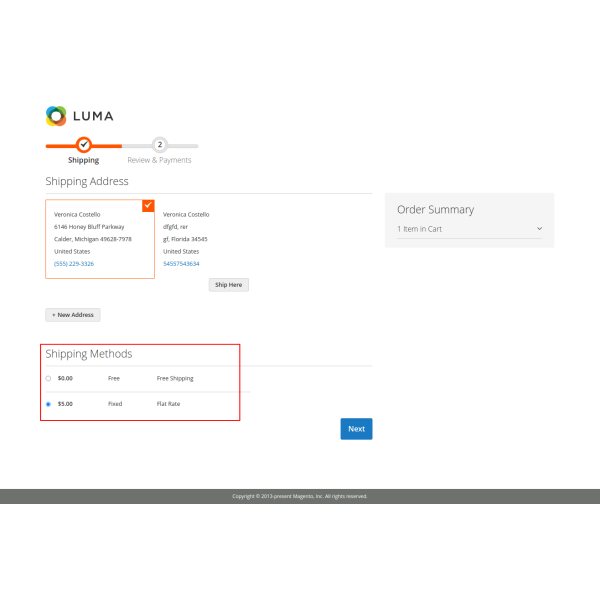Go to the Shipping step label
The height and width of the screenshot is (600, 600).
click(84, 160)
